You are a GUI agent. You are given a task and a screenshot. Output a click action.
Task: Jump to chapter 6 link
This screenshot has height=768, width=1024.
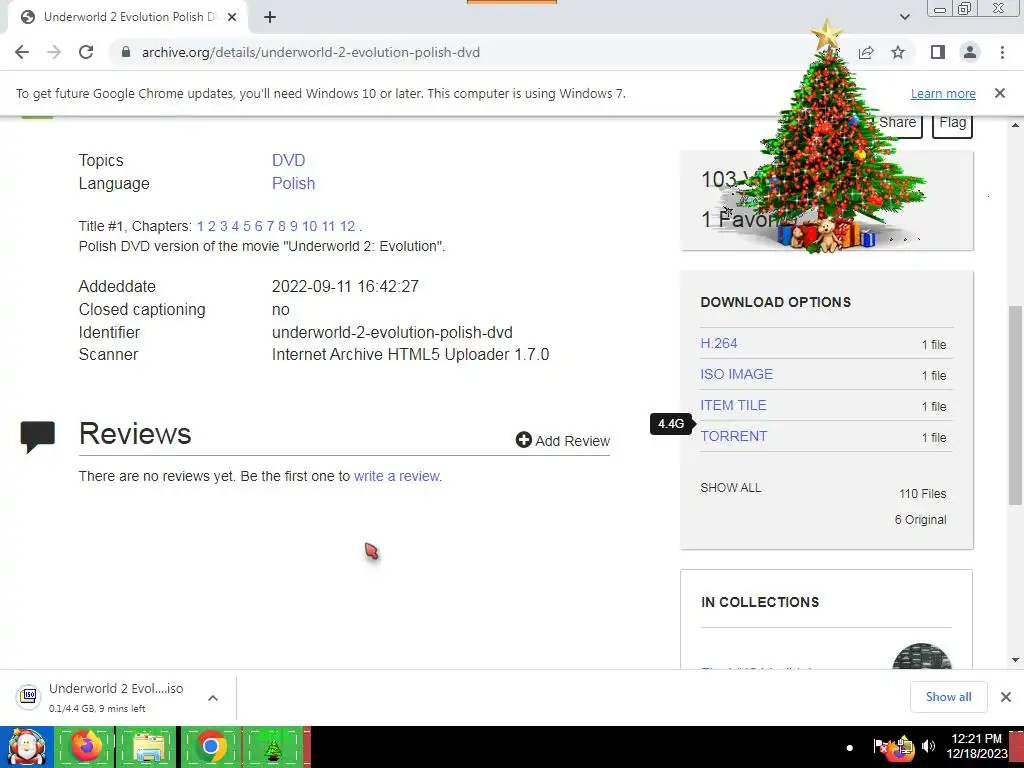tap(259, 226)
